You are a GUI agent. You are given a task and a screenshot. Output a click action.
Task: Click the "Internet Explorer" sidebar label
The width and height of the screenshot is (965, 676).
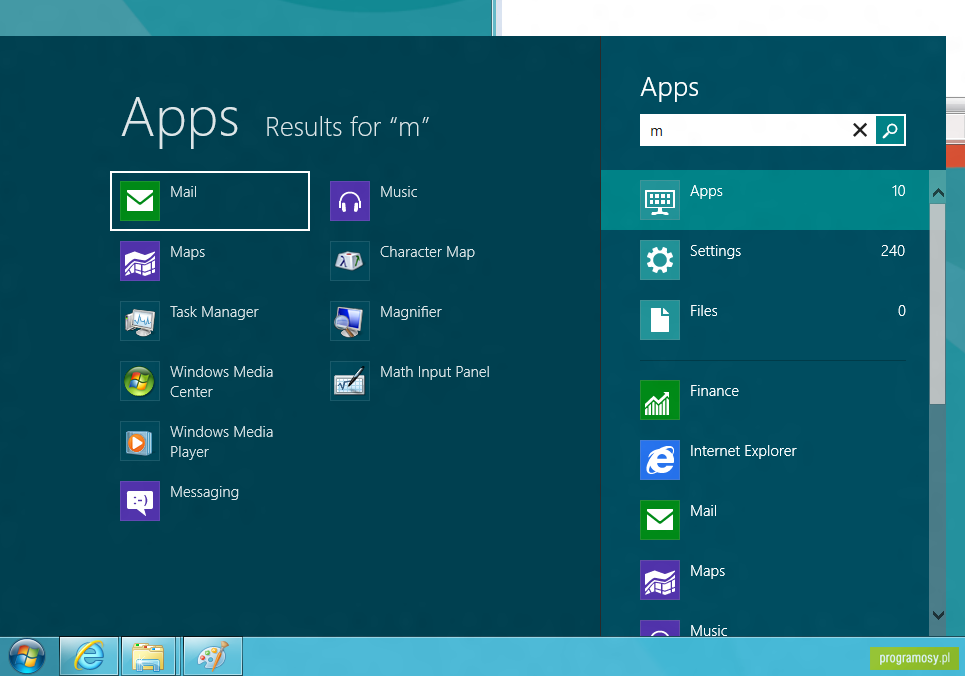point(743,451)
